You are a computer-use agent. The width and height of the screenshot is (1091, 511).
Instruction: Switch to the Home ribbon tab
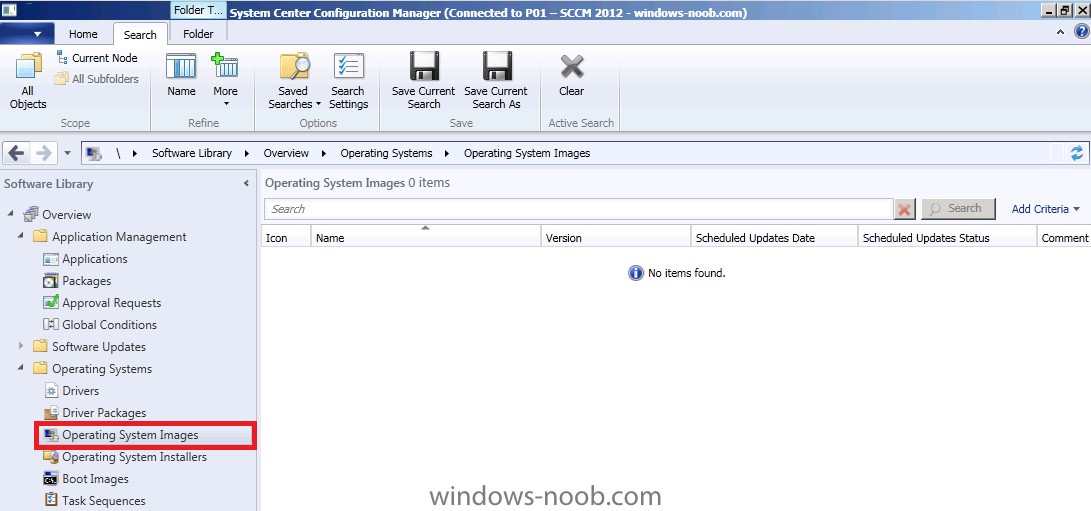click(x=83, y=33)
